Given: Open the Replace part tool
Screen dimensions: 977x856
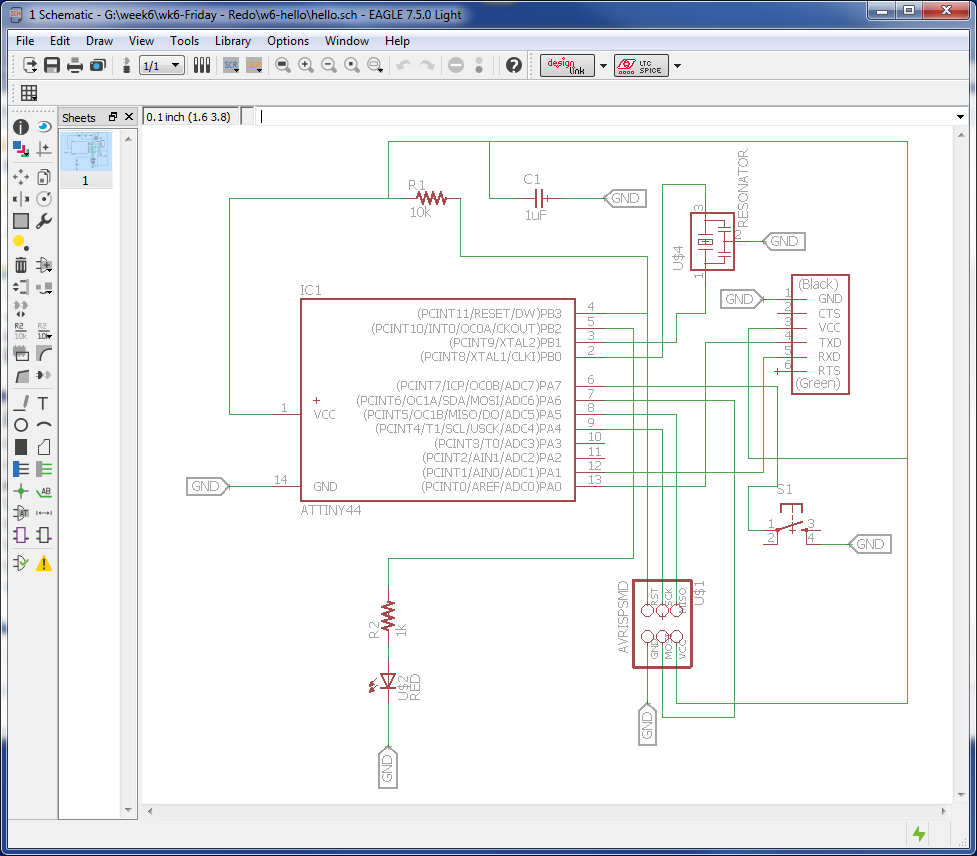Looking at the screenshot, I should pyautogui.click(x=44, y=287).
